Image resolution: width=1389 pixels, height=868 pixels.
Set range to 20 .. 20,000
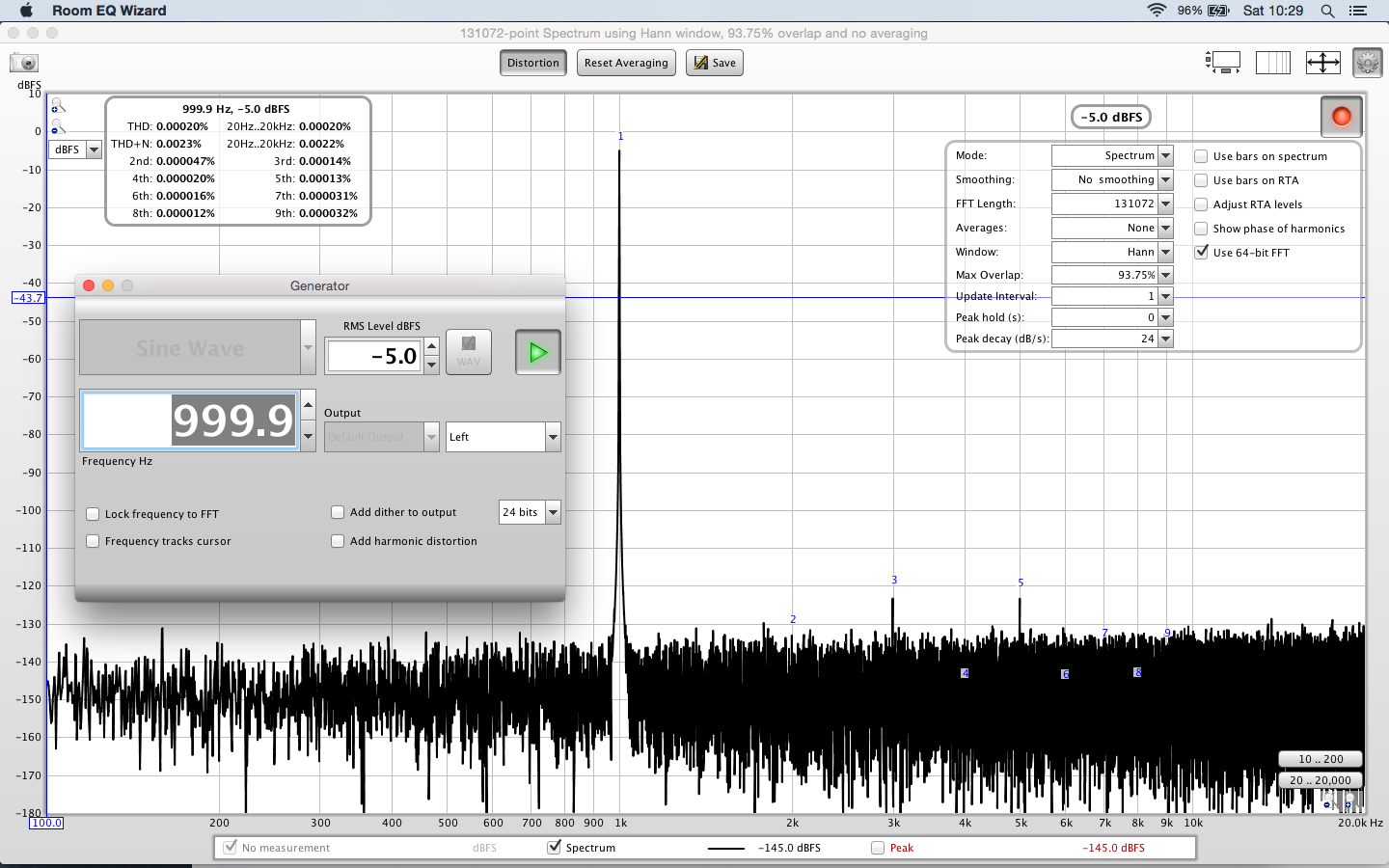coord(1321,780)
